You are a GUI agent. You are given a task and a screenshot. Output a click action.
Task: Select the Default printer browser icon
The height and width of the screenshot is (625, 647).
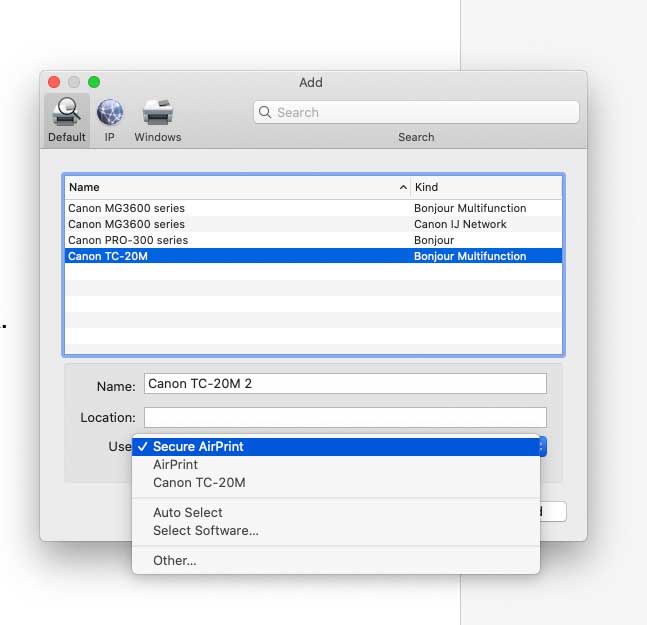(66, 120)
